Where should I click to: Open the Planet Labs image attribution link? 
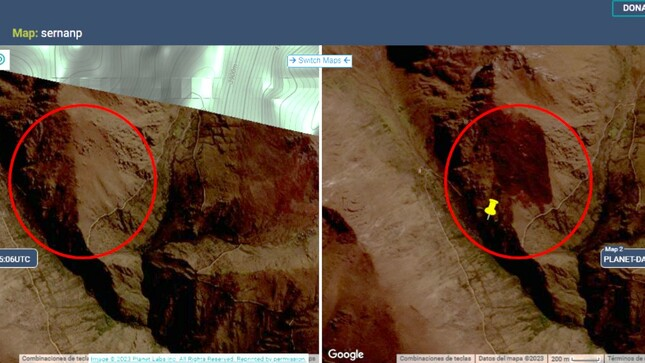pos(198,359)
